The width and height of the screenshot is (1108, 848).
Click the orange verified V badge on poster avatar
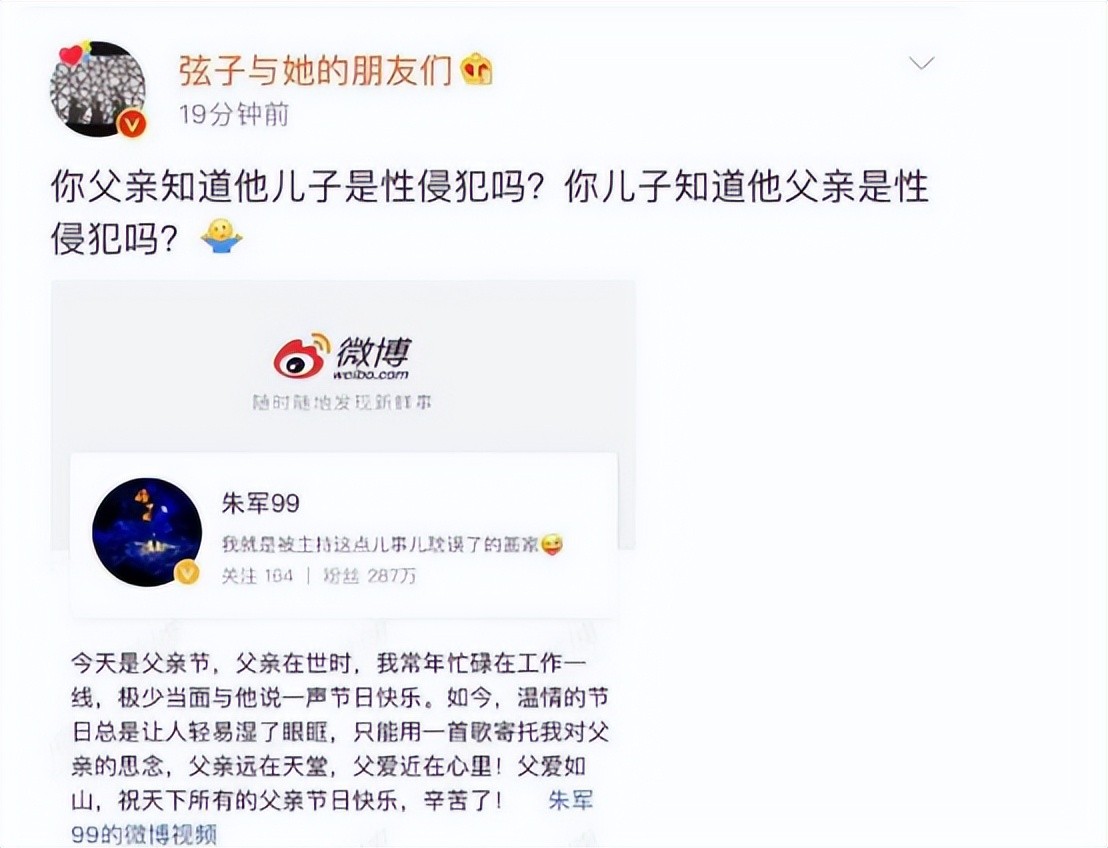pos(131,124)
